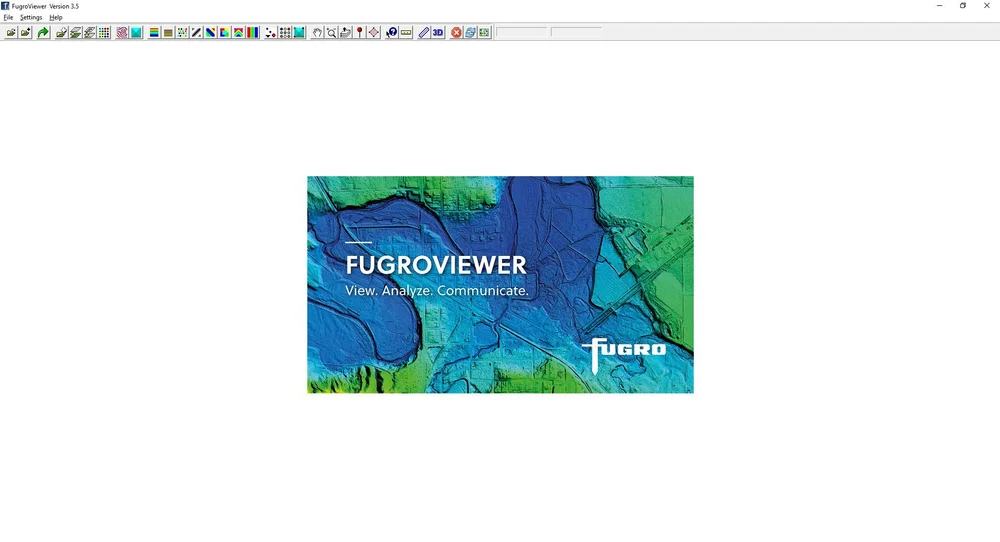The width and height of the screenshot is (1000, 542).
Task: Click the blue refresh pages icon
Action: [x=470, y=33]
